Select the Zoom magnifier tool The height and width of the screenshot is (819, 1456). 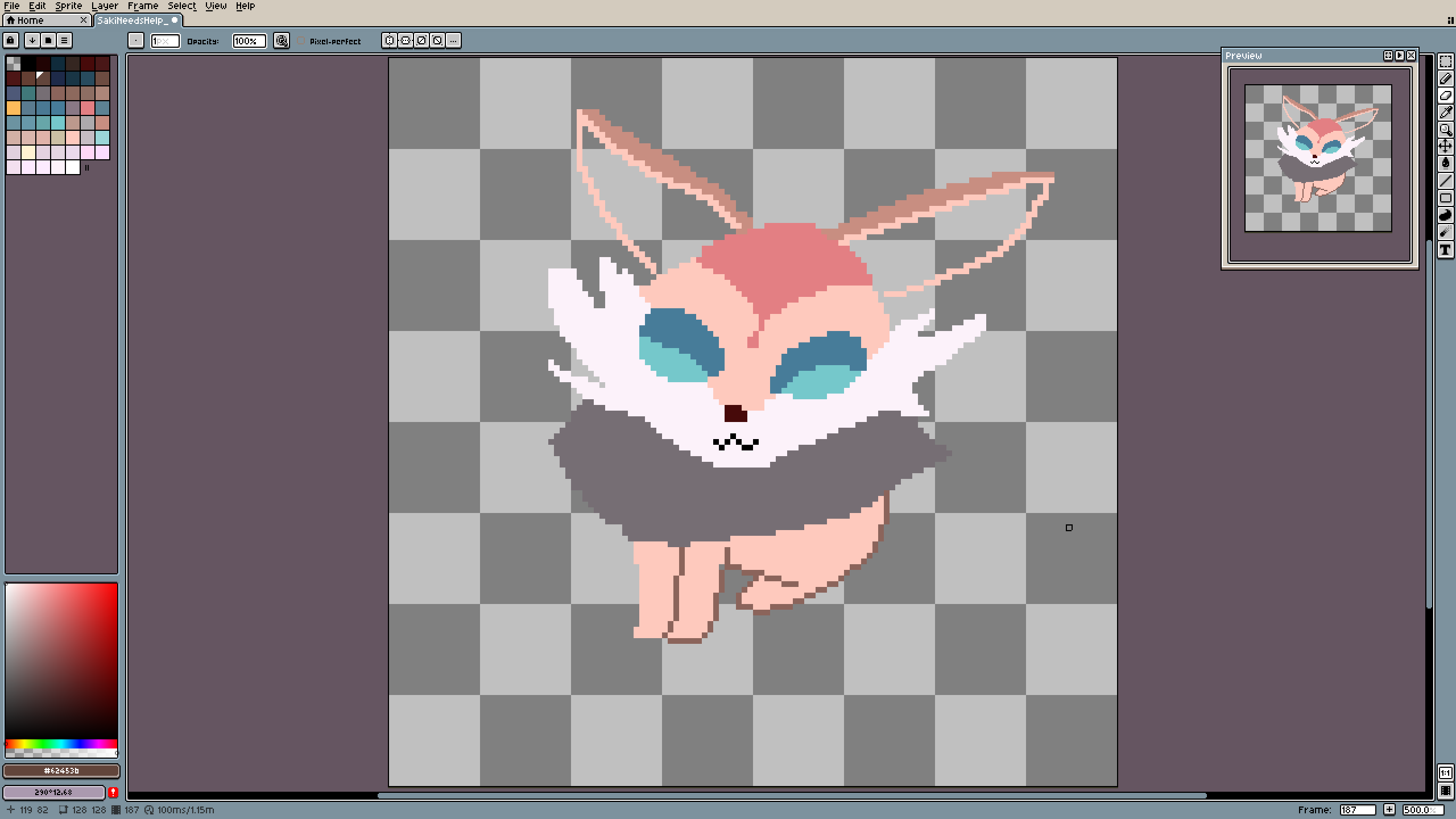tap(1445, 130)
